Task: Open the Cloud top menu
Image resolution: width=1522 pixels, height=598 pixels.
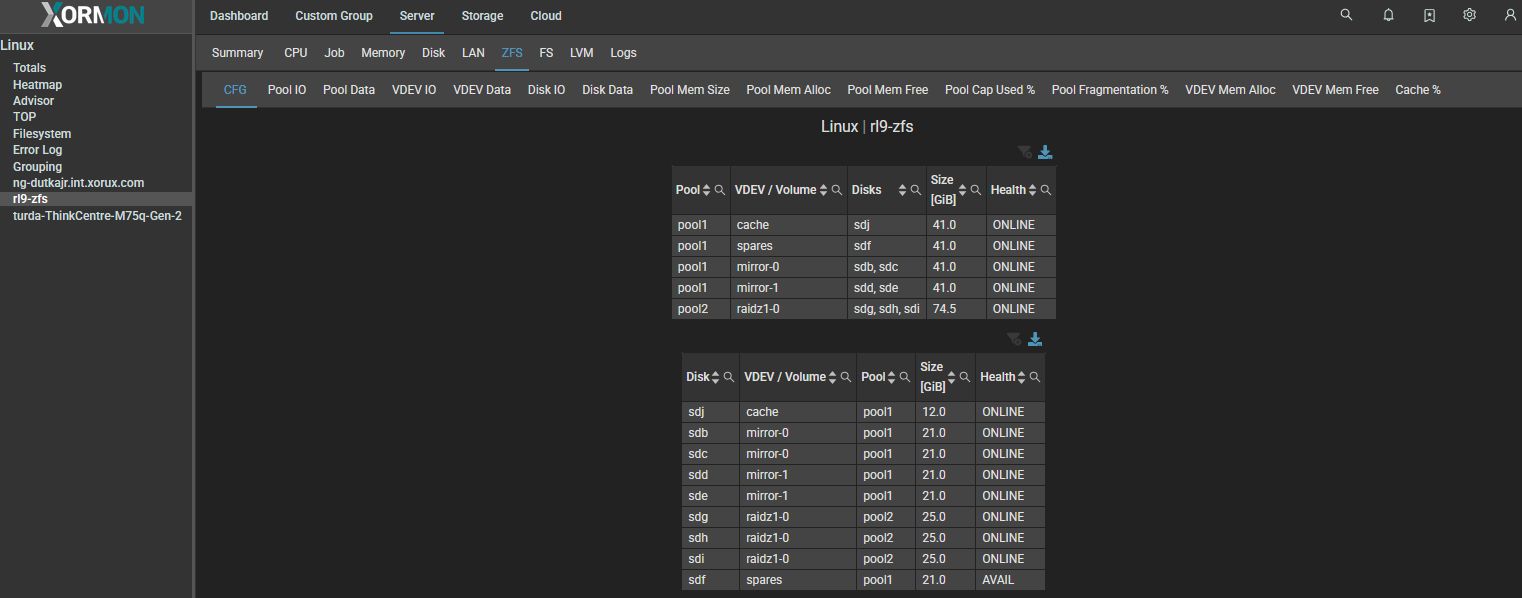Action: [x=546, y=16]
